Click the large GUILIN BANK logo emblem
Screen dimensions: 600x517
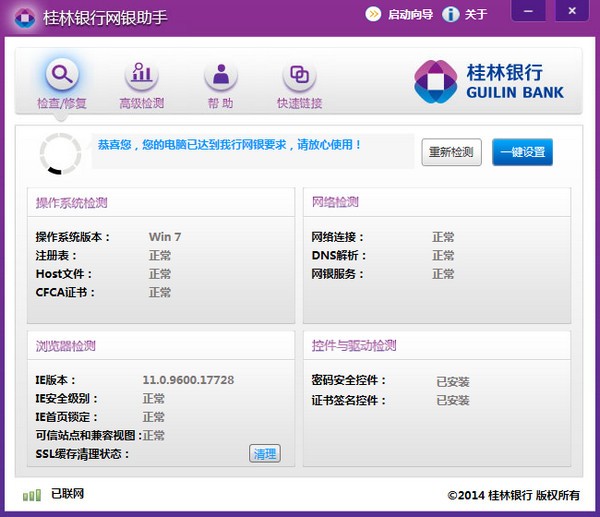[435, 82]
